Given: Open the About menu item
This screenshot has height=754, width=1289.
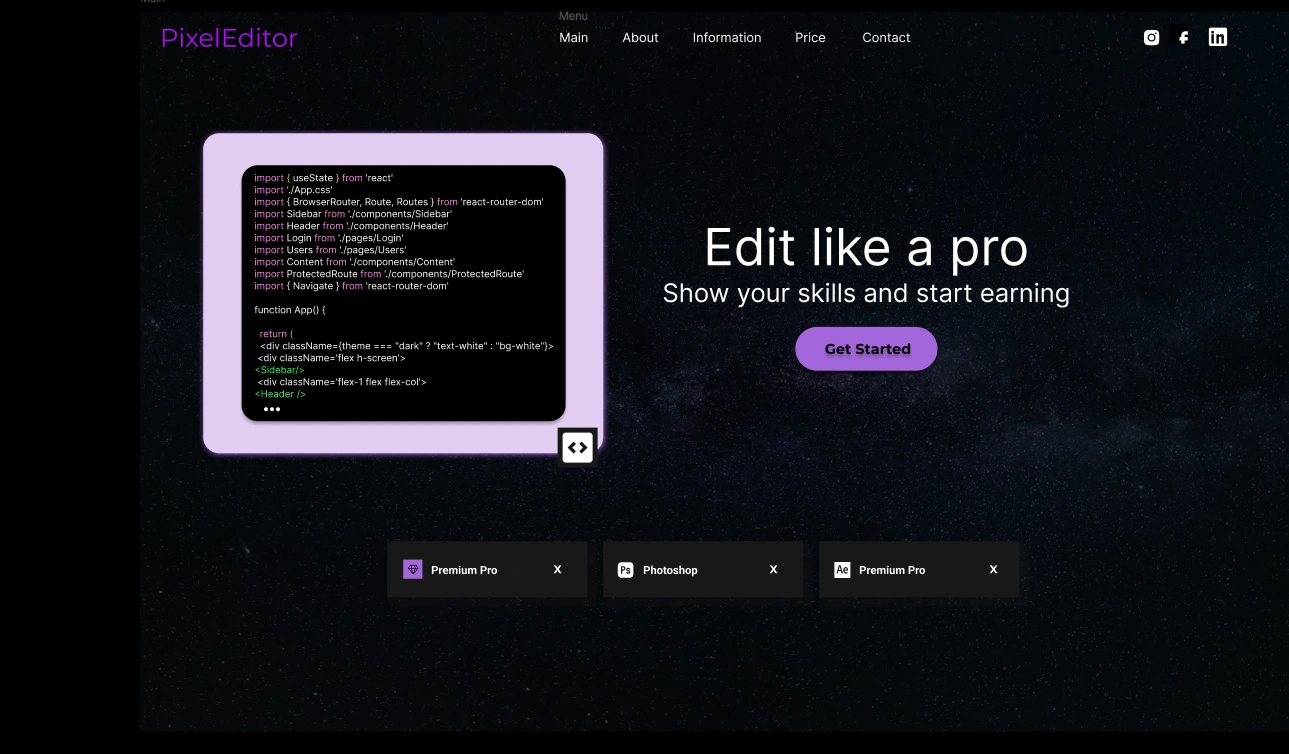Looking at the screenshot, I should pos(640,37).
